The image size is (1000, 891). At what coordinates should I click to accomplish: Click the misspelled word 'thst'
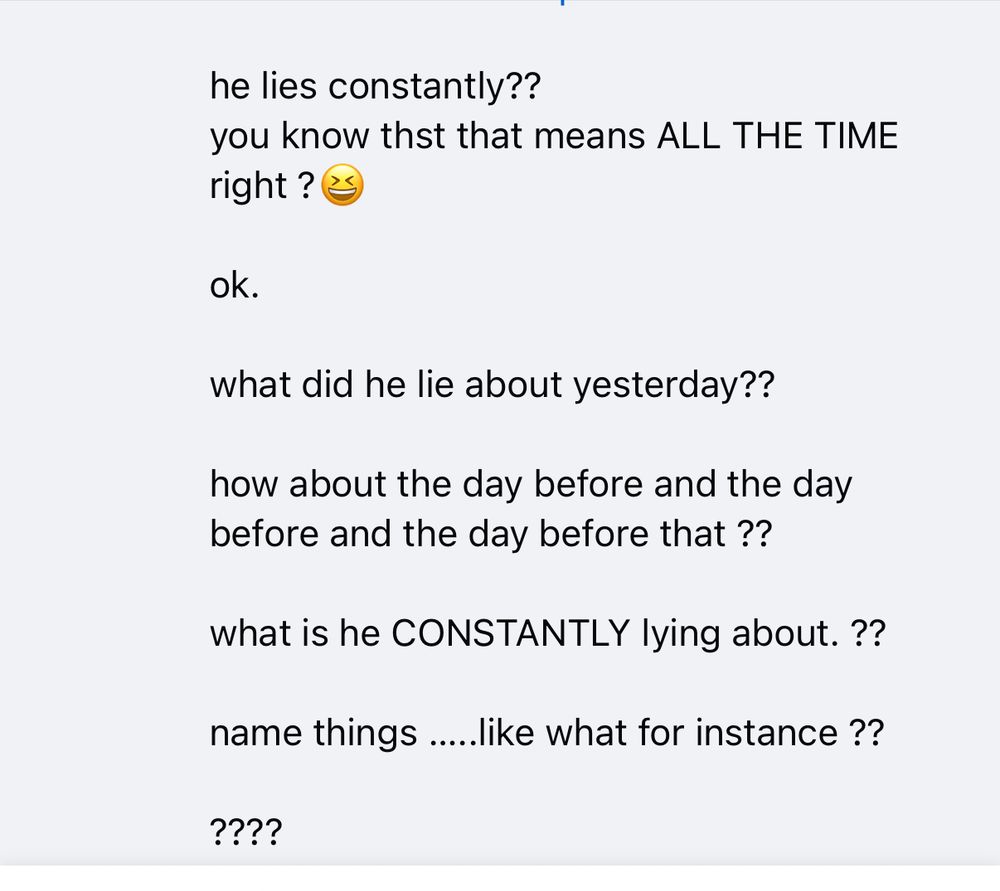click(413, 136)
